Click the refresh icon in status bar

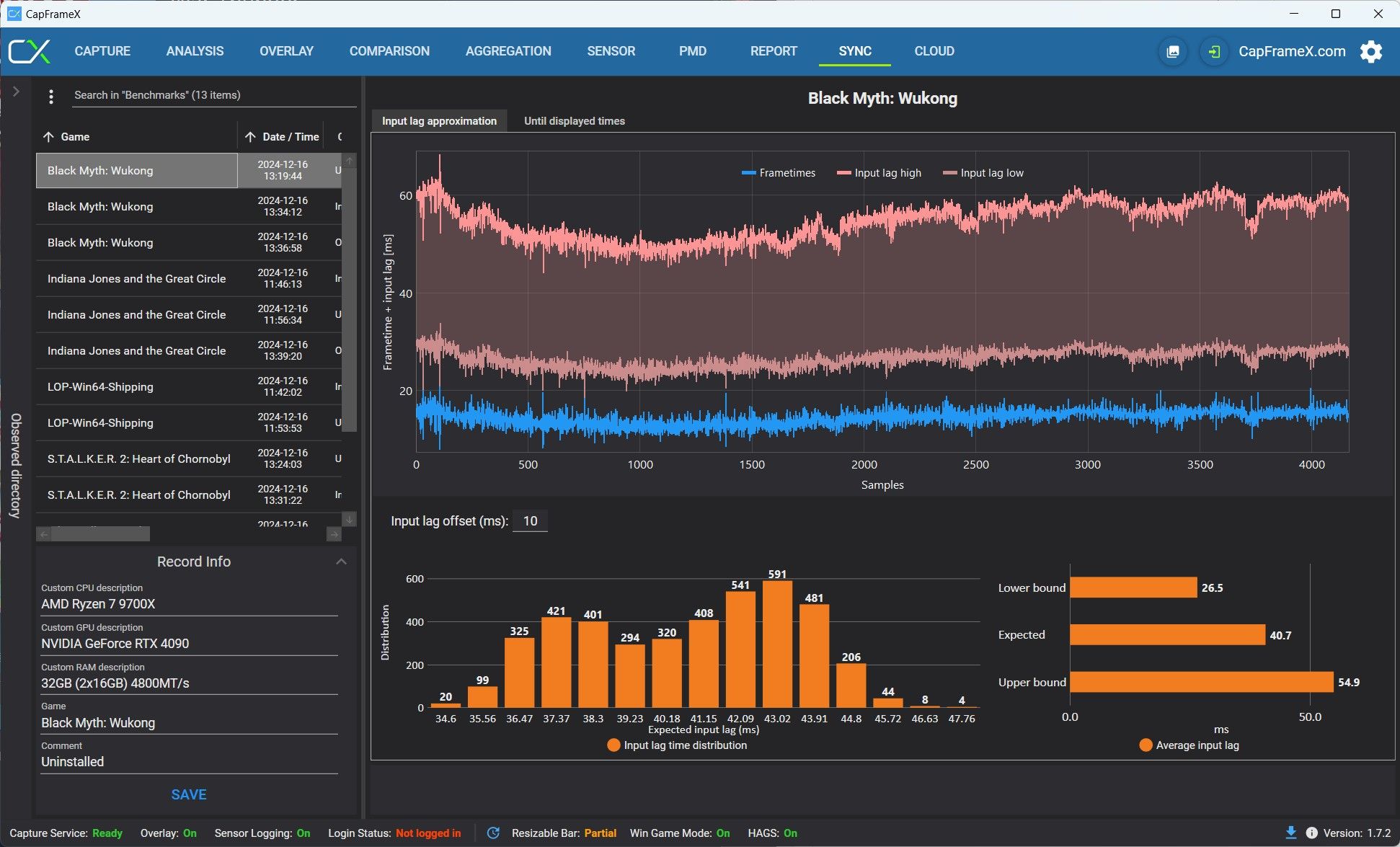click(x=494, y=833)
